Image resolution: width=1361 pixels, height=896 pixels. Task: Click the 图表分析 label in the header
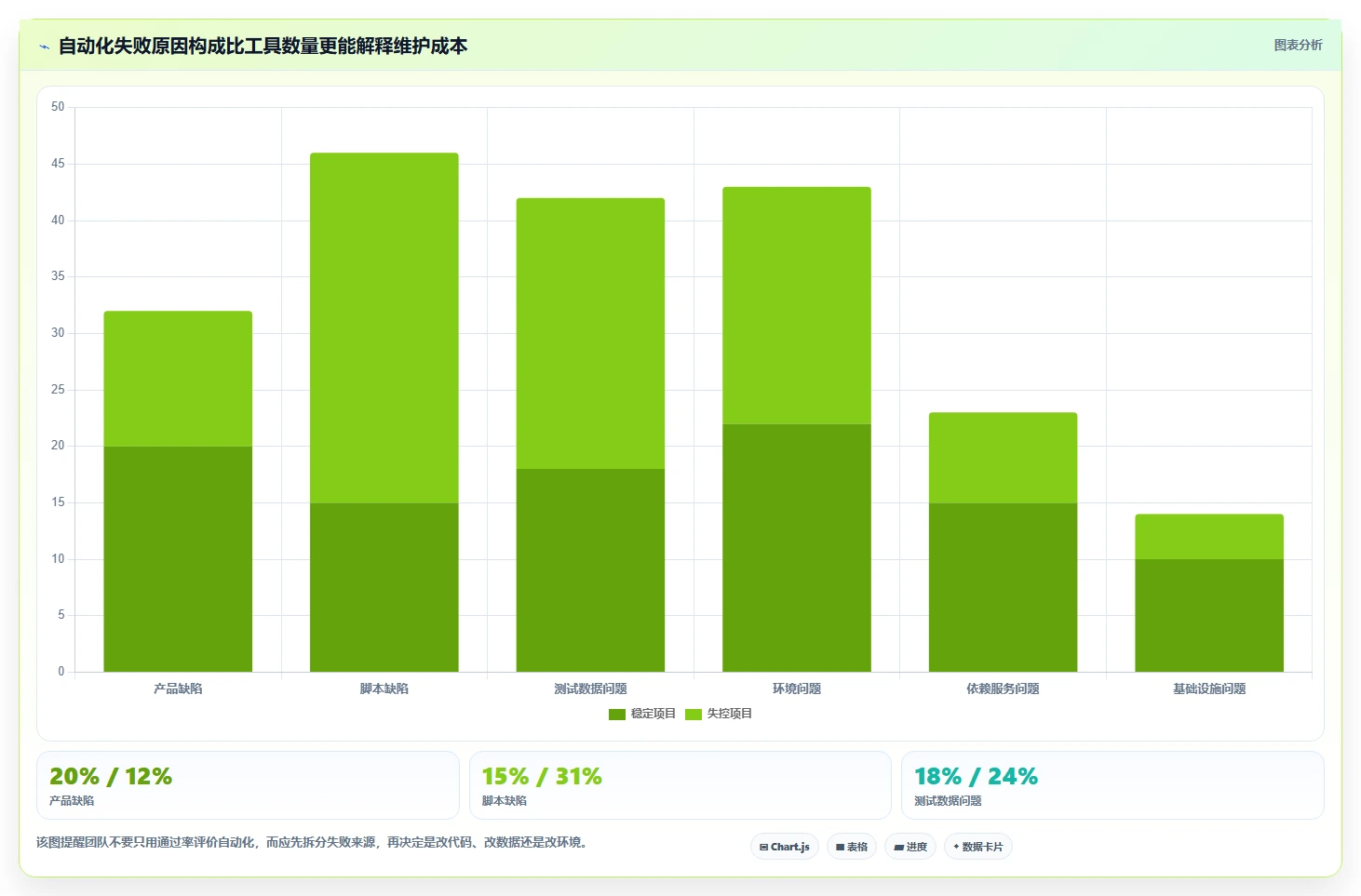click(1298, 45)
